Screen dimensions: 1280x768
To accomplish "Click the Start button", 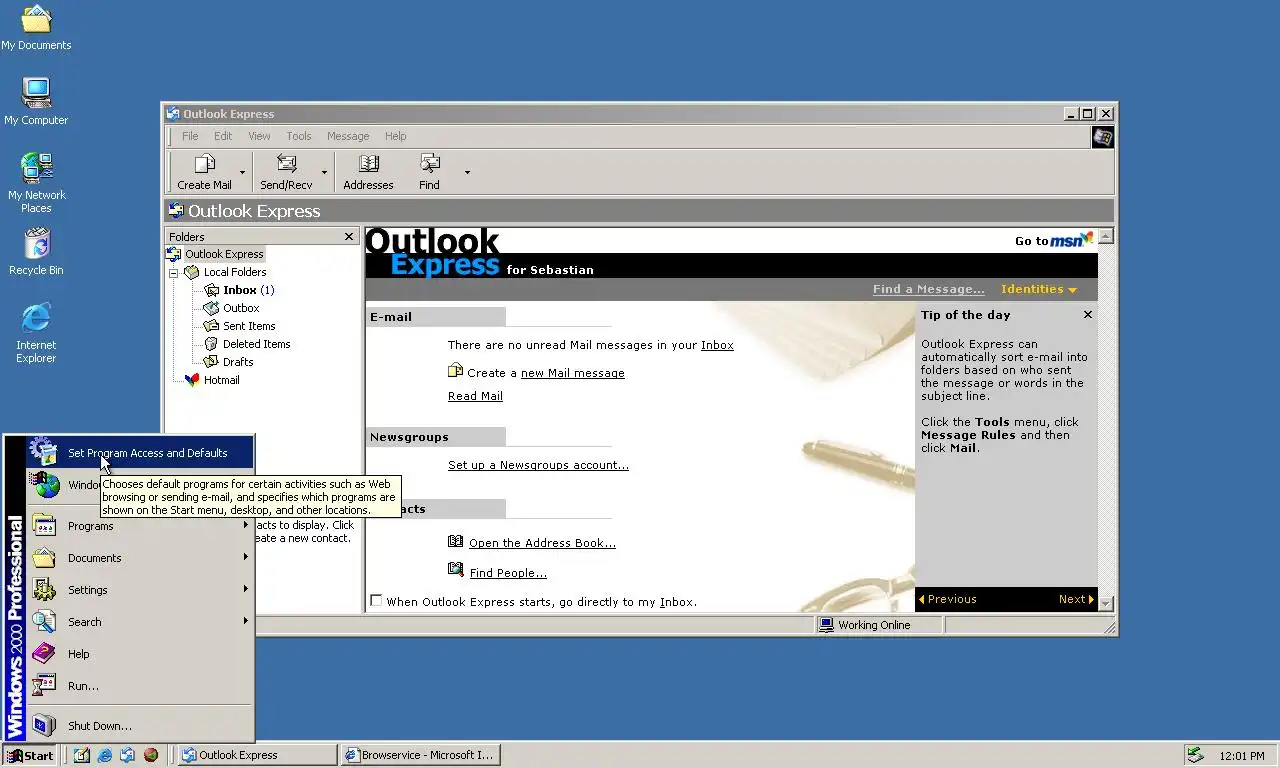I will (29, 755).
